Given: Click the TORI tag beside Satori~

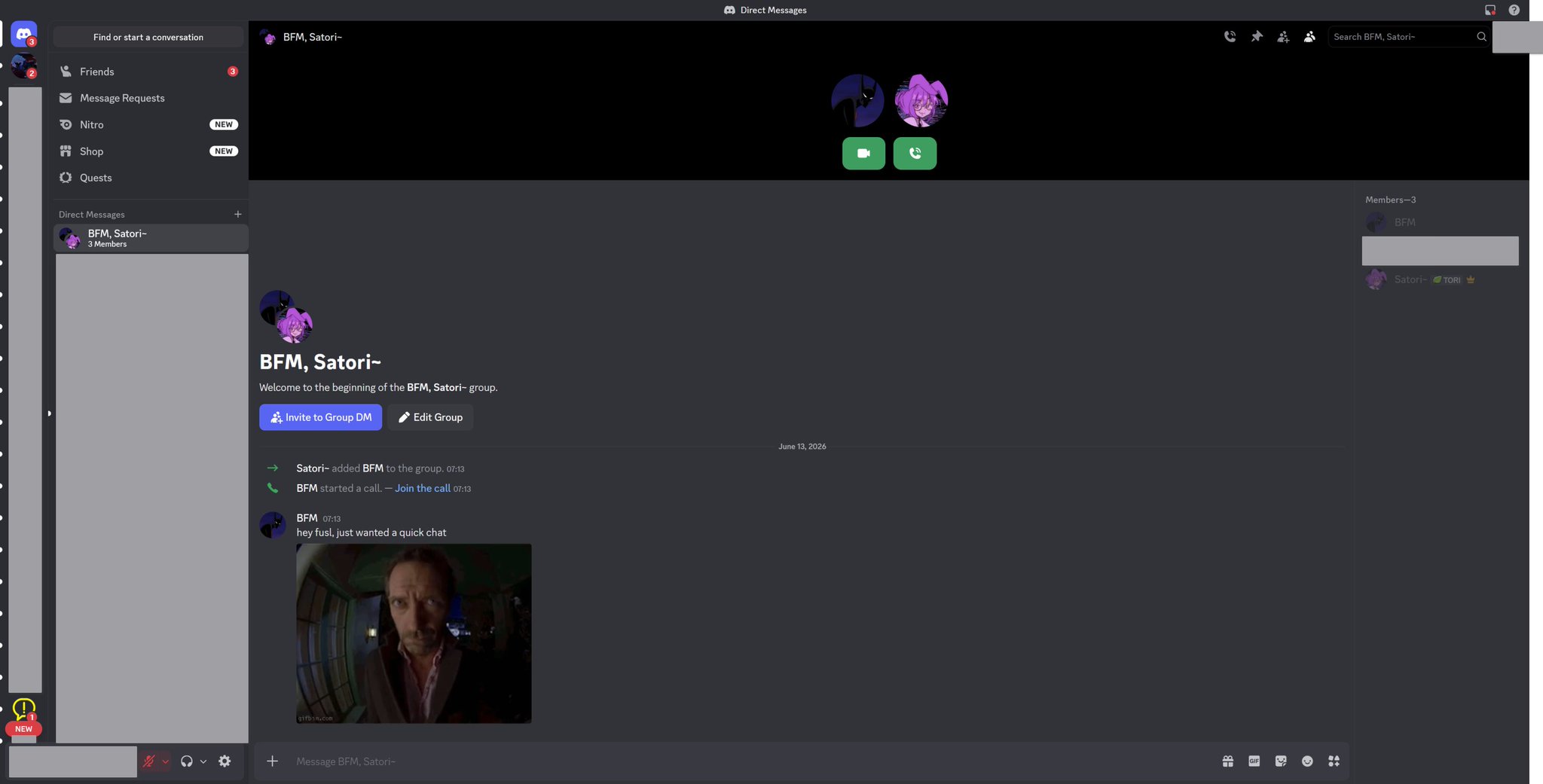Looking at the screenshot, I should pyautogui.click(x=1447, y=279).
